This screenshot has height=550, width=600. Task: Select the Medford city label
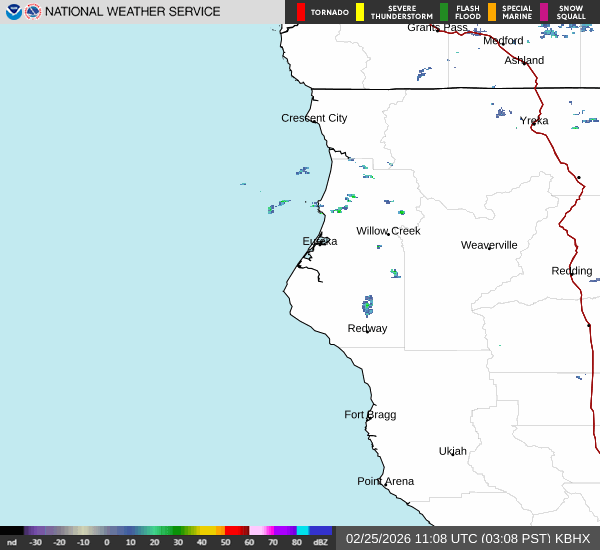click(503, 41)
